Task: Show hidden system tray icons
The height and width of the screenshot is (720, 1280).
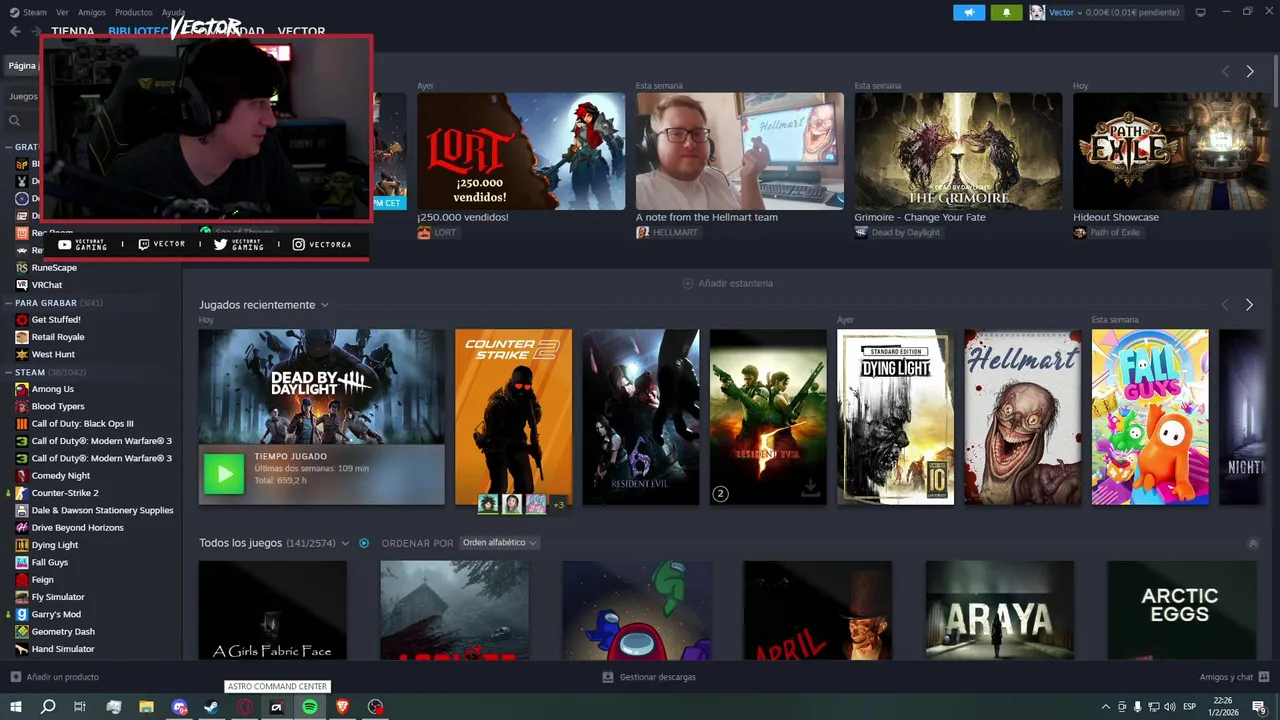Action: (1105, 707)
